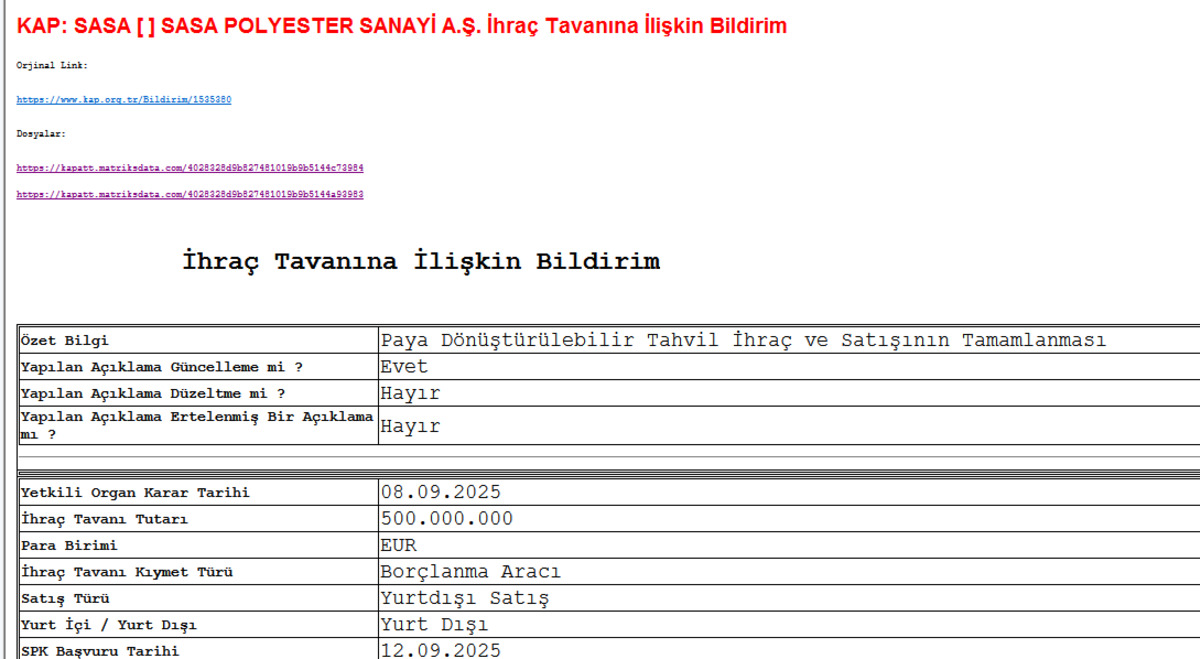The height and width of the screenshot is (659, 1200).
Task: Select the 'EUR' currency value
Action: 398,545
